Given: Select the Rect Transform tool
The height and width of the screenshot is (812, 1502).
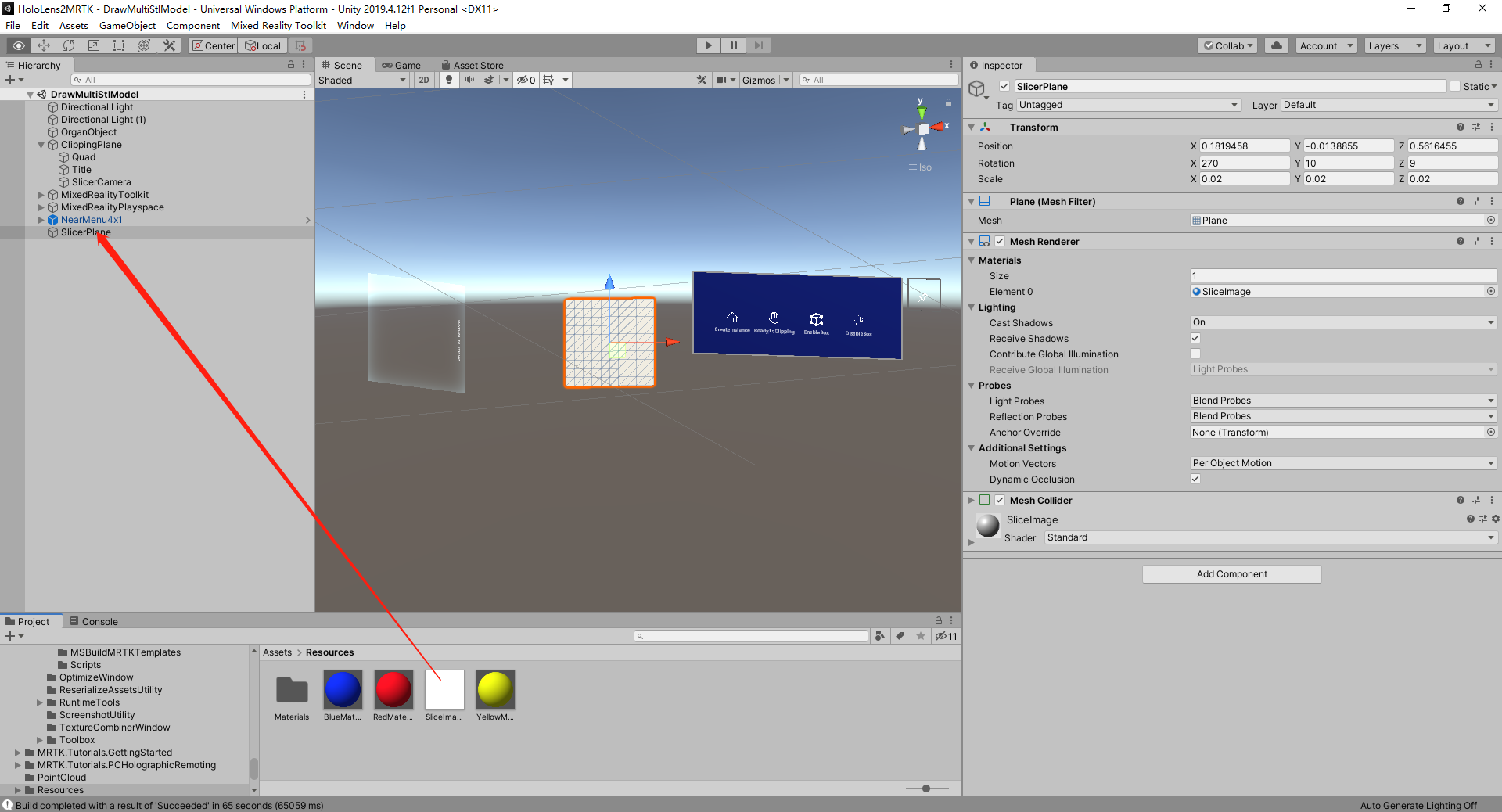Looking at the screenshot, I should tap(119, 45).
